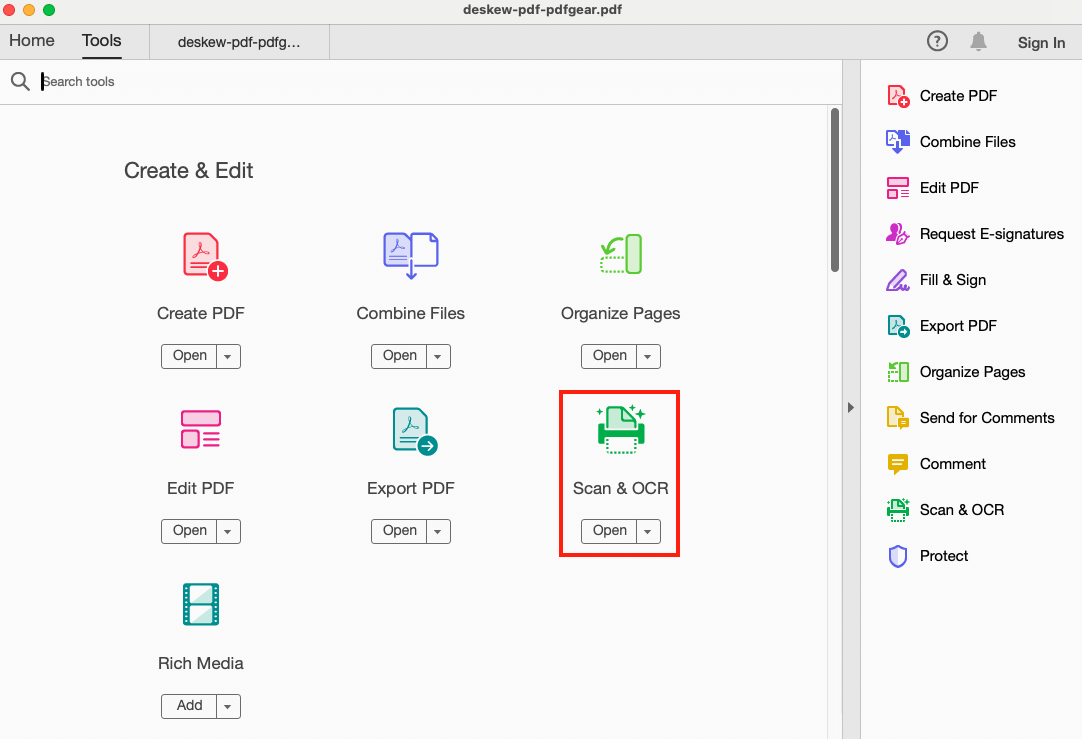Open notifications bell icon
Screen dimensions: 1082x739
tap(978, 41)
